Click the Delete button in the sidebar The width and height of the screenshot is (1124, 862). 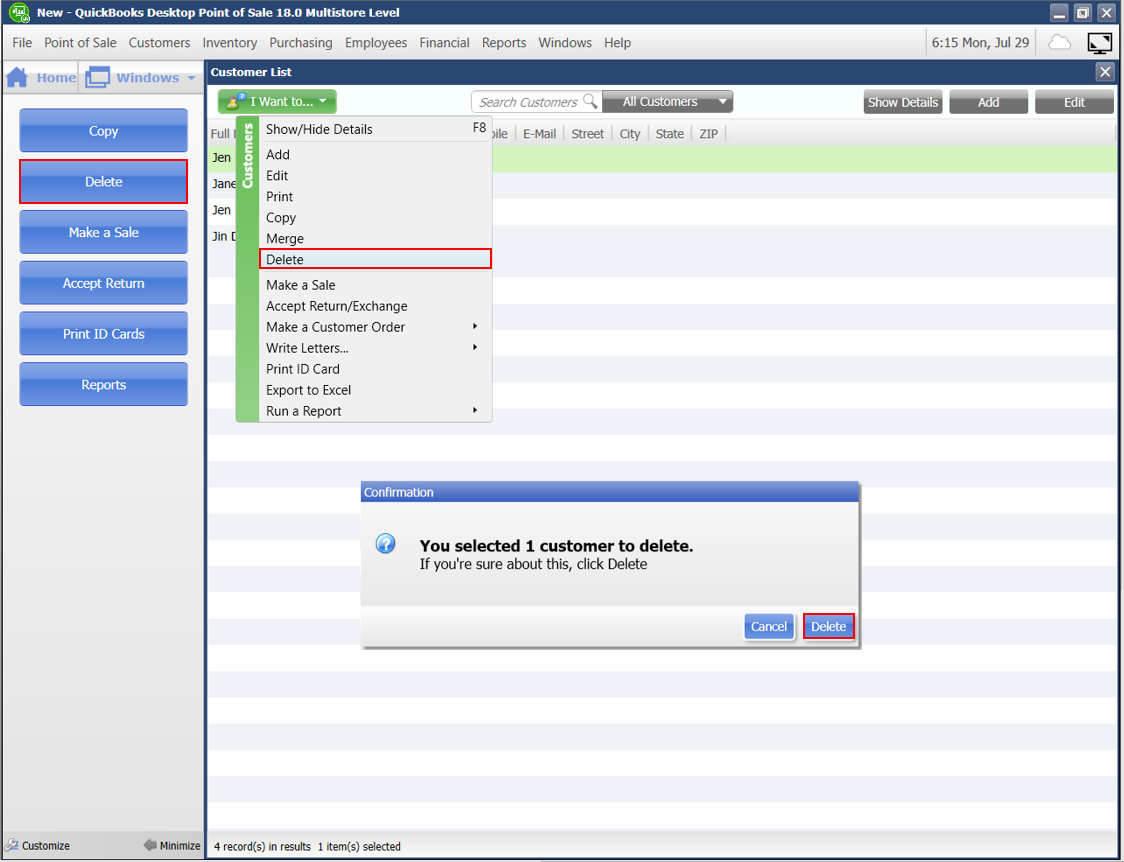pos(103,181)
